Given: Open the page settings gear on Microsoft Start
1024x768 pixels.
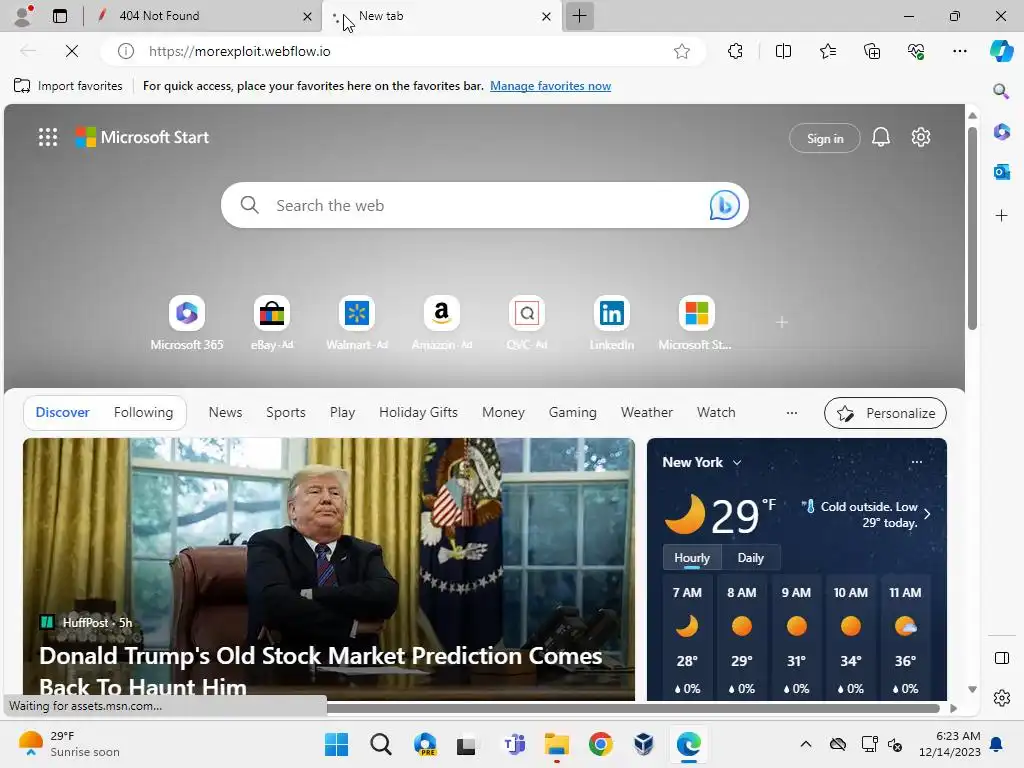Looking at the screenshot, I should [921, 137].
